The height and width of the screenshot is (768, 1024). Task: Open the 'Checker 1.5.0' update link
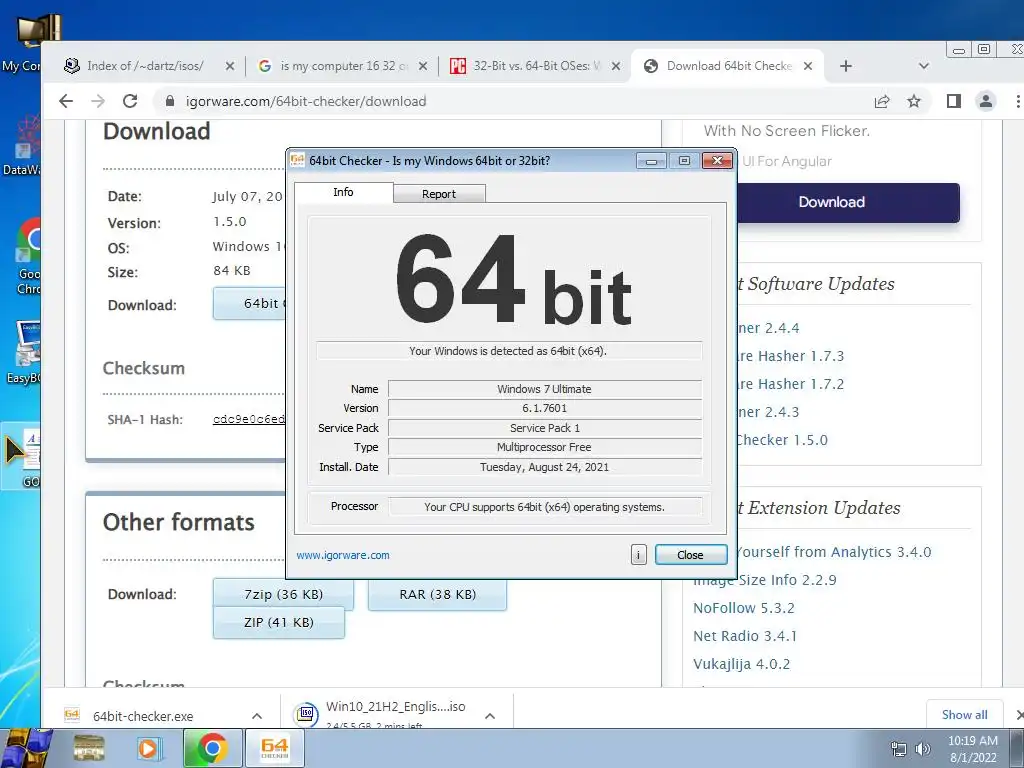pos(782,440)
